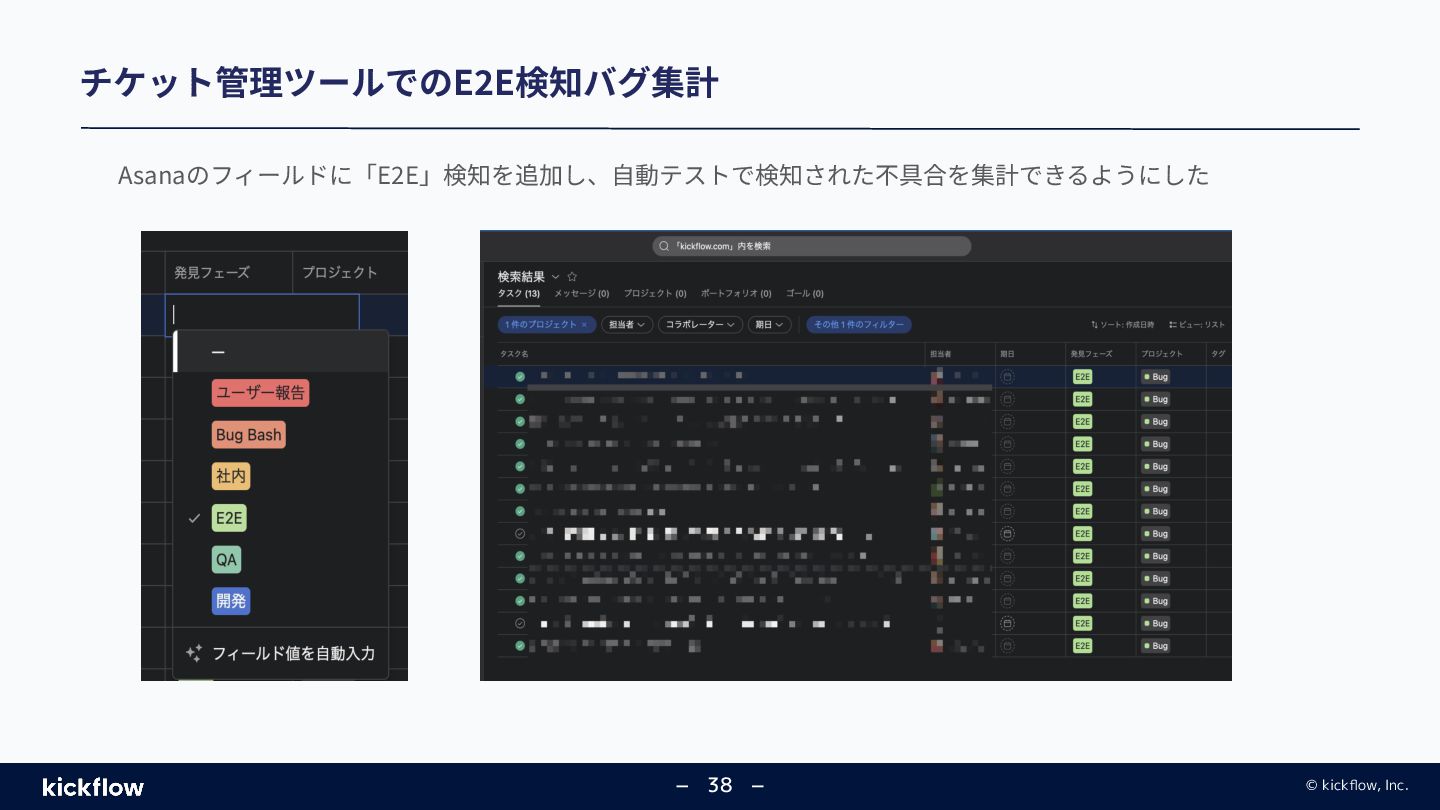This screenshot has height=810, width=1440.
Task: Click the 'その他 1 件のフィルター' chip
Action: (859, 325)
